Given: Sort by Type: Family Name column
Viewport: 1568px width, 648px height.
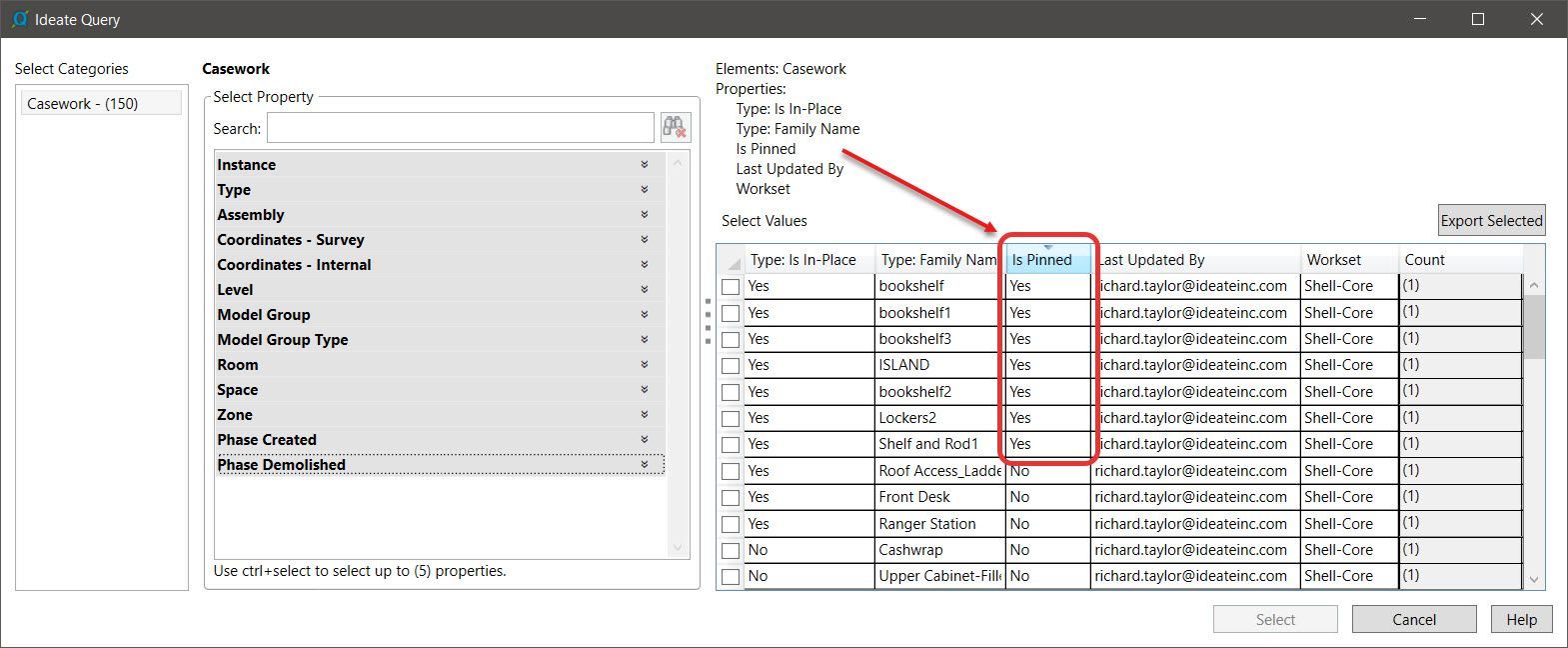Looking at the screenshot, I should click(939, 260).
